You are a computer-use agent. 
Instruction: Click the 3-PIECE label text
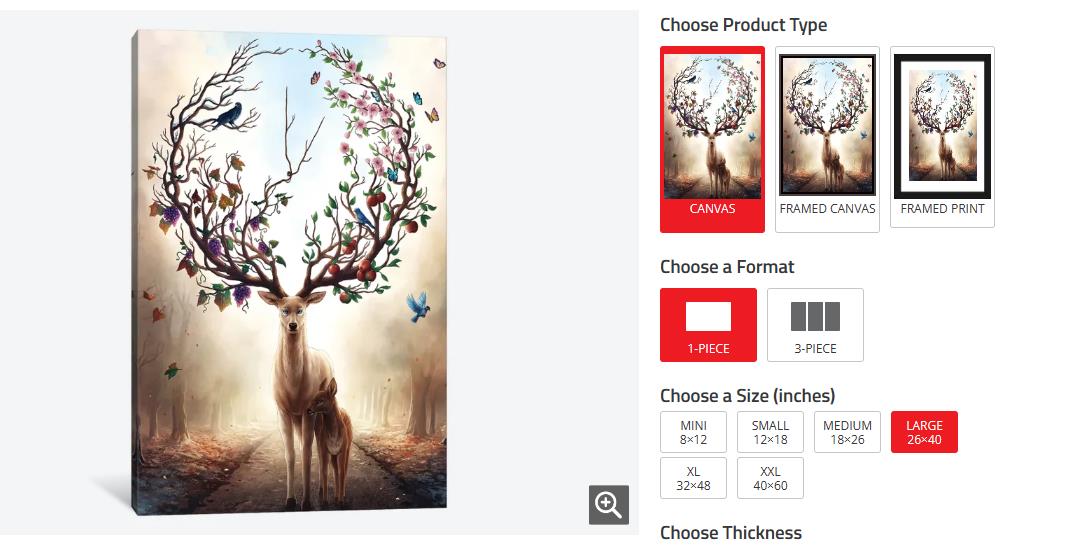[x=815, y=348]
